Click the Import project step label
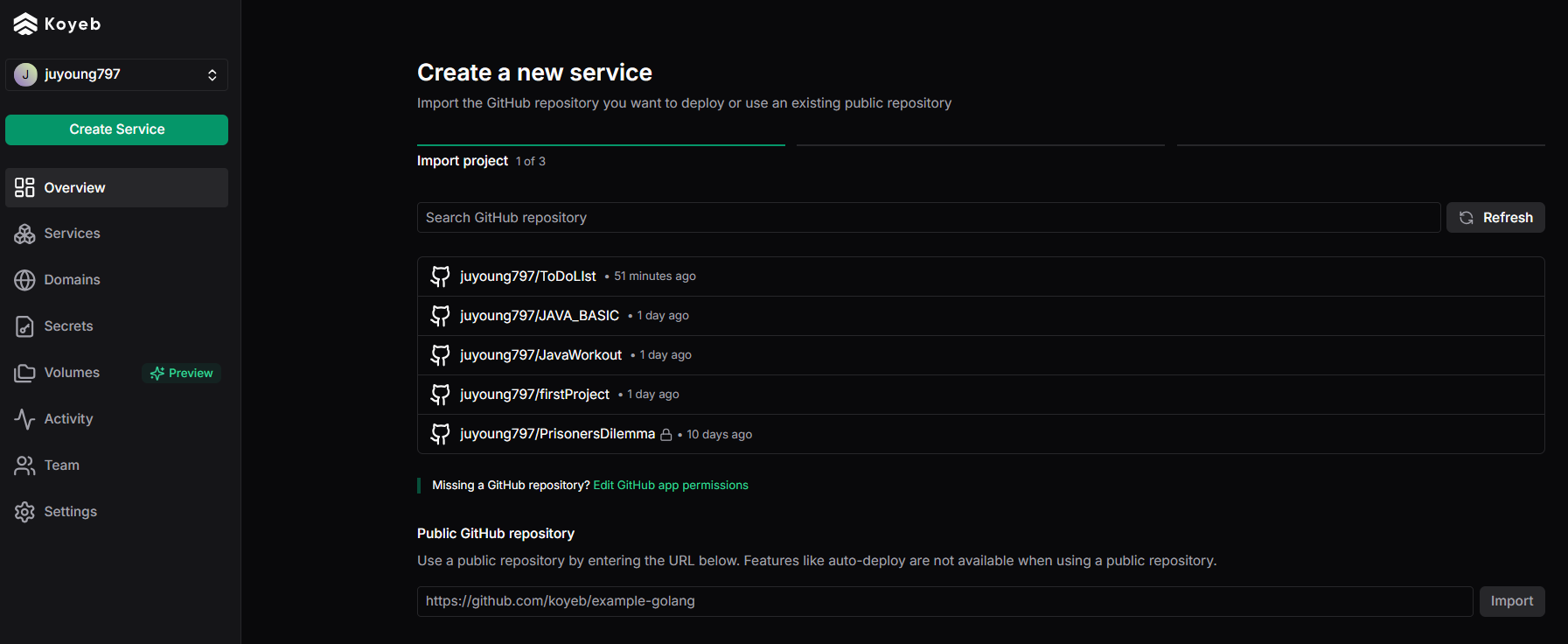Image resolution: width=1568 pixels, height=644 pixels. click(463, 161)
